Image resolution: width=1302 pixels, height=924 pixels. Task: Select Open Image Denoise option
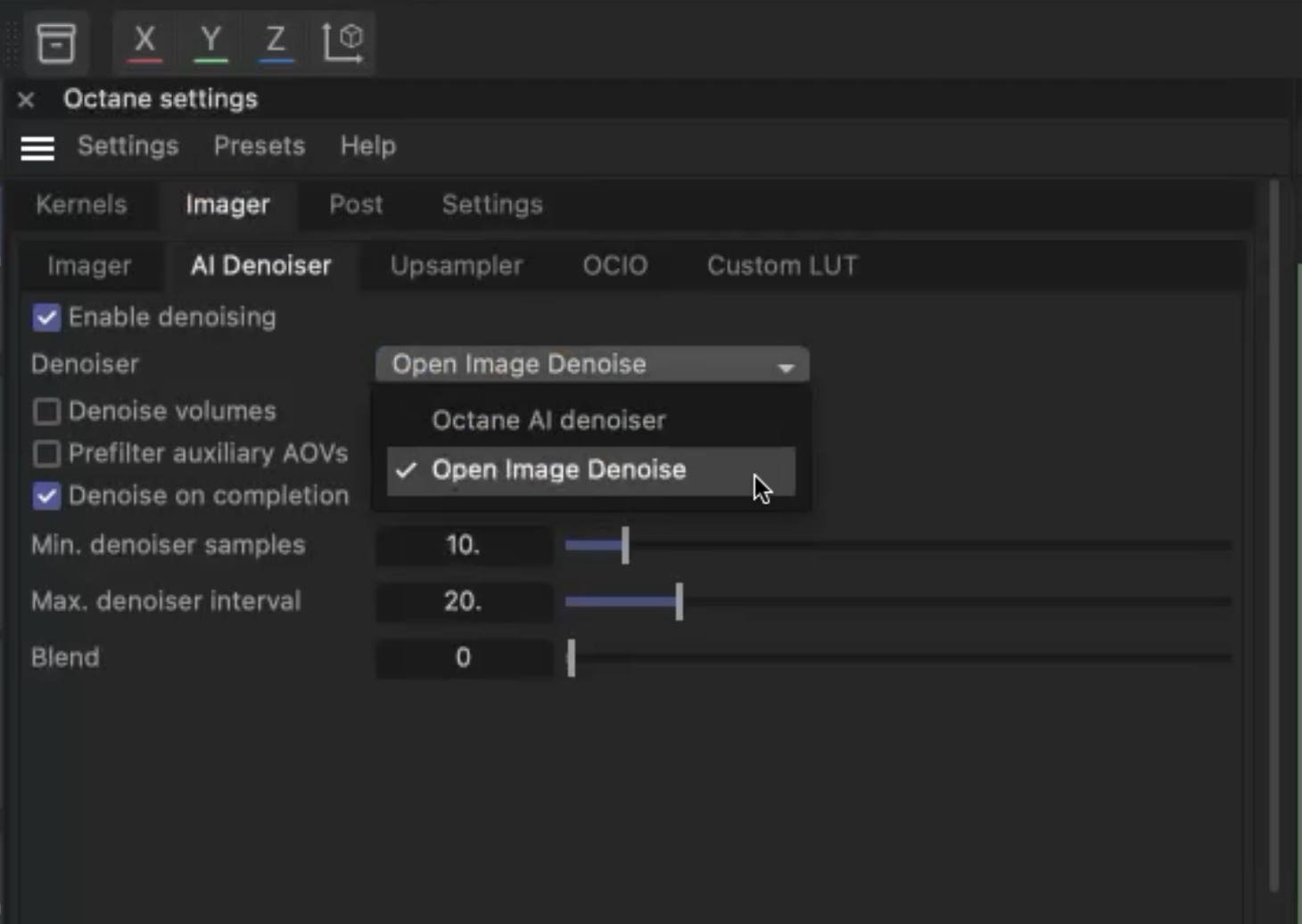pos(559,470)
